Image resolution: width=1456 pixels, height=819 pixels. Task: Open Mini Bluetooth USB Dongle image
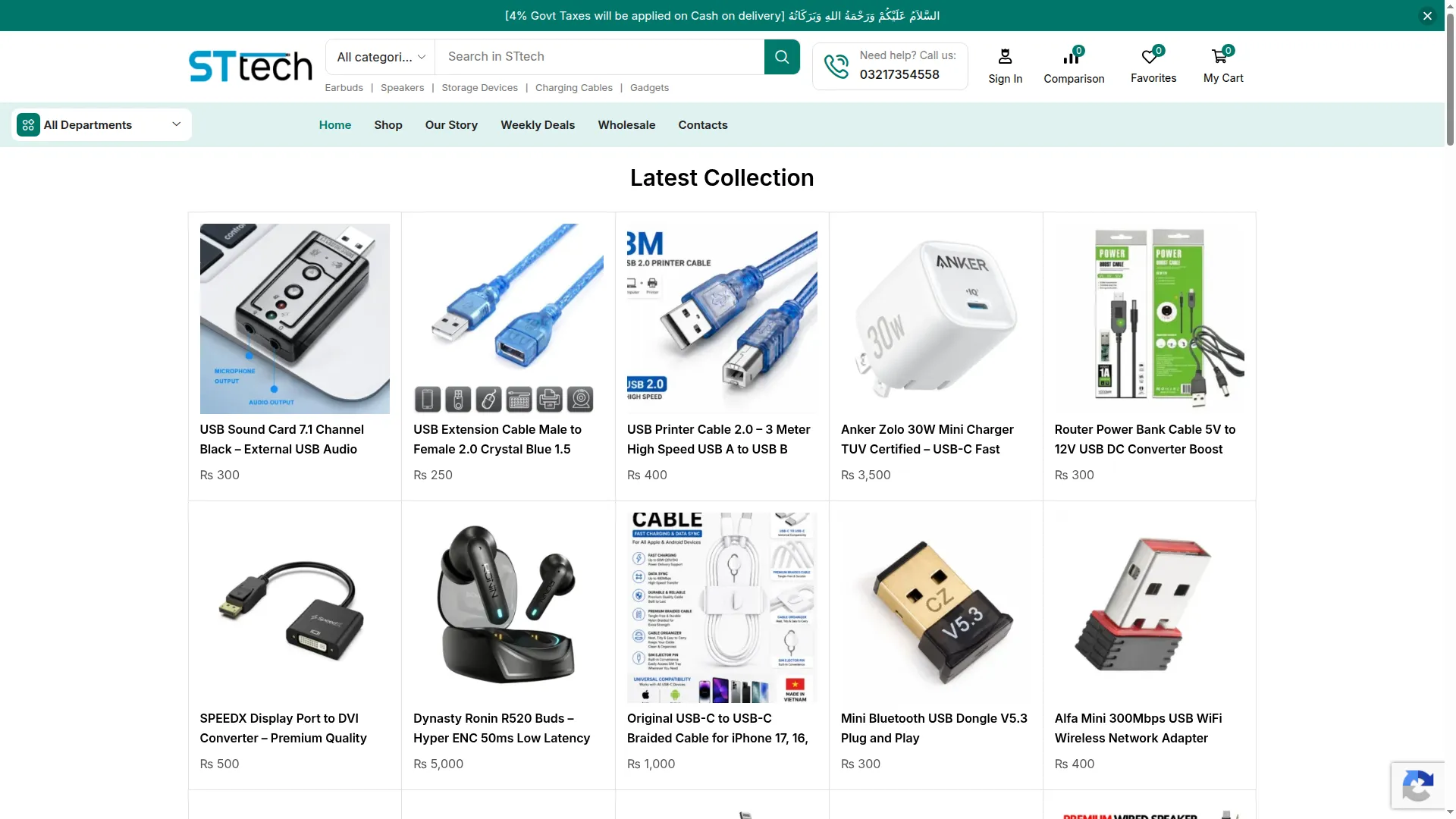pos(936,607)
